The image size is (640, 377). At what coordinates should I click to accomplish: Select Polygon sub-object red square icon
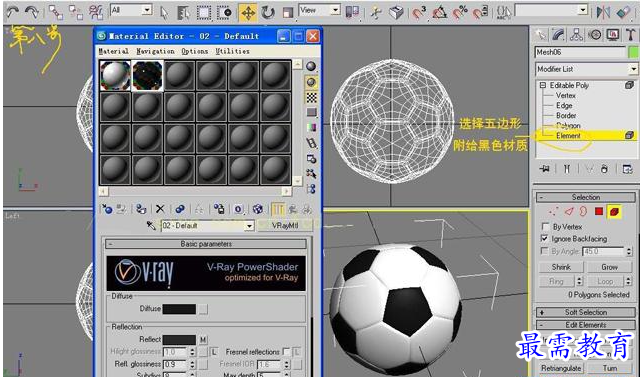tap(599, 211)
